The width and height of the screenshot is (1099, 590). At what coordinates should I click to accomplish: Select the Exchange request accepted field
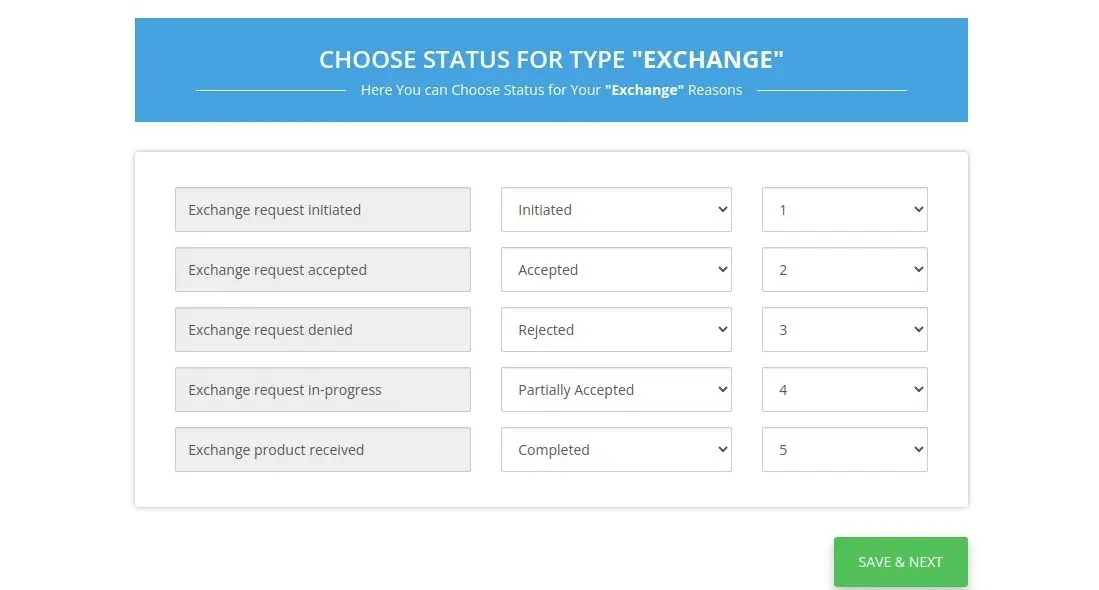click(x=322, y=269)
